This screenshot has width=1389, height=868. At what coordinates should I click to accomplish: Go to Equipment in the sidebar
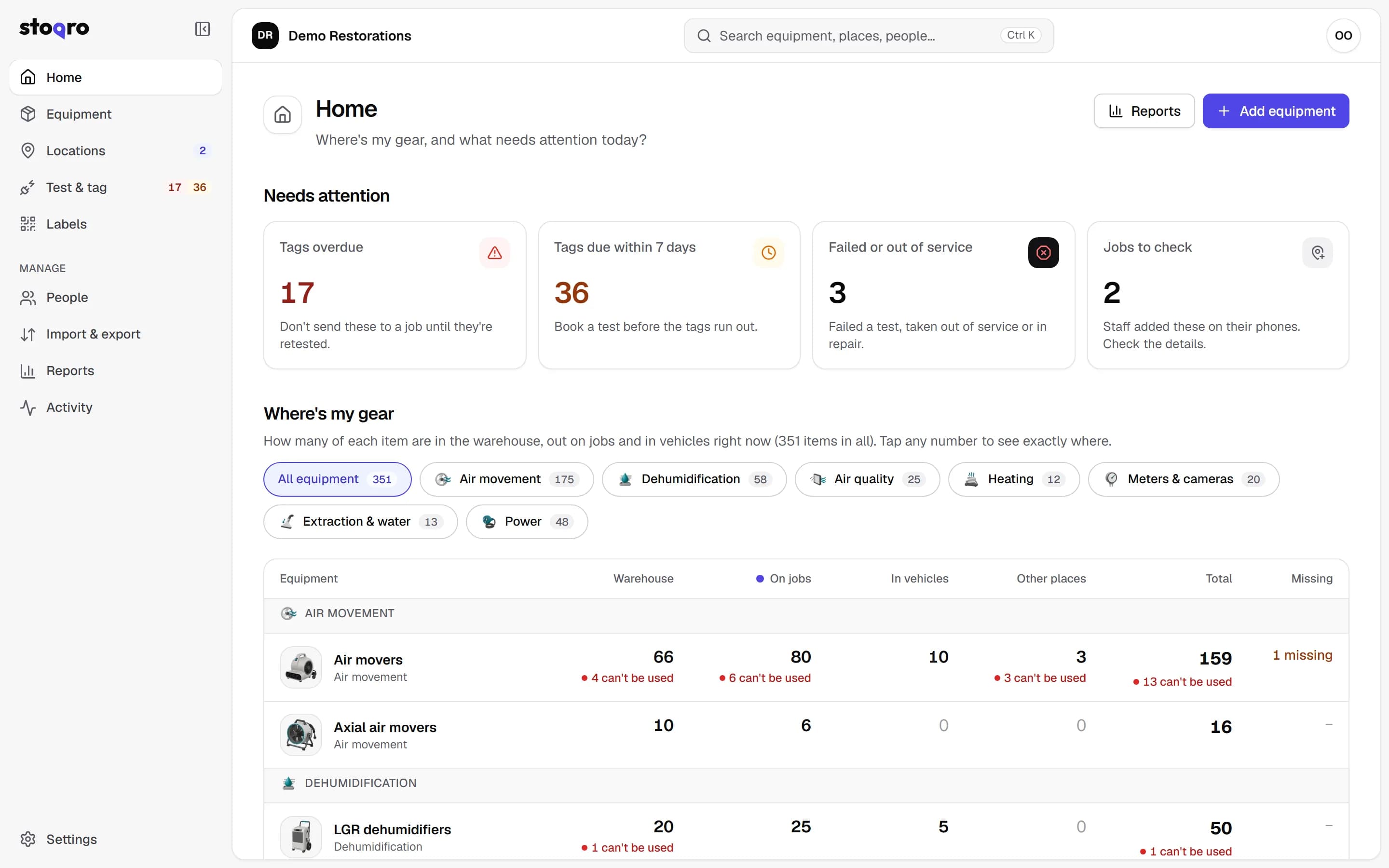tap(115, 114)
